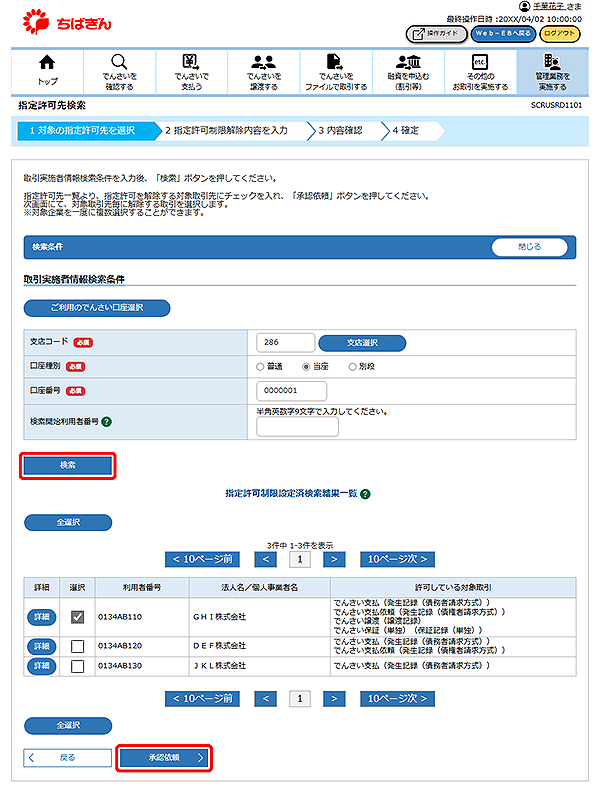Screen dimensions: 600x793
Task: Focus the 支店コード field showing 286
Action: click(286, 342)
